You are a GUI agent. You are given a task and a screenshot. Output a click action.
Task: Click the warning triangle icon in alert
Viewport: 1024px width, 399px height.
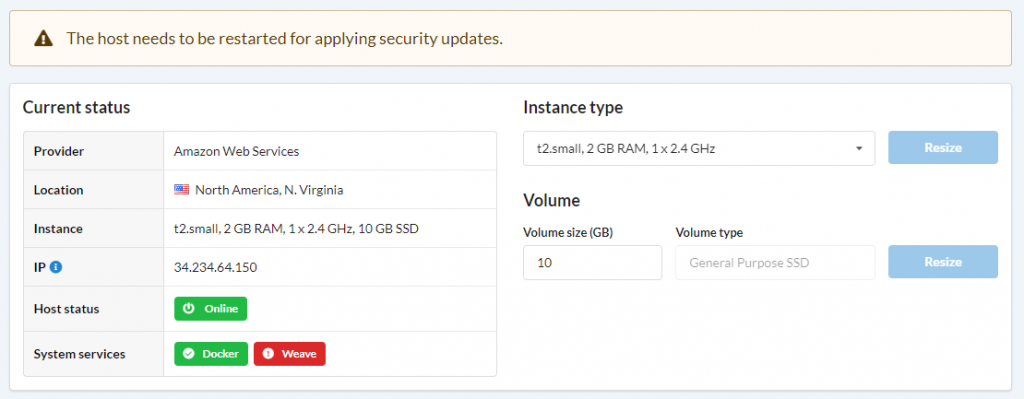43,39
